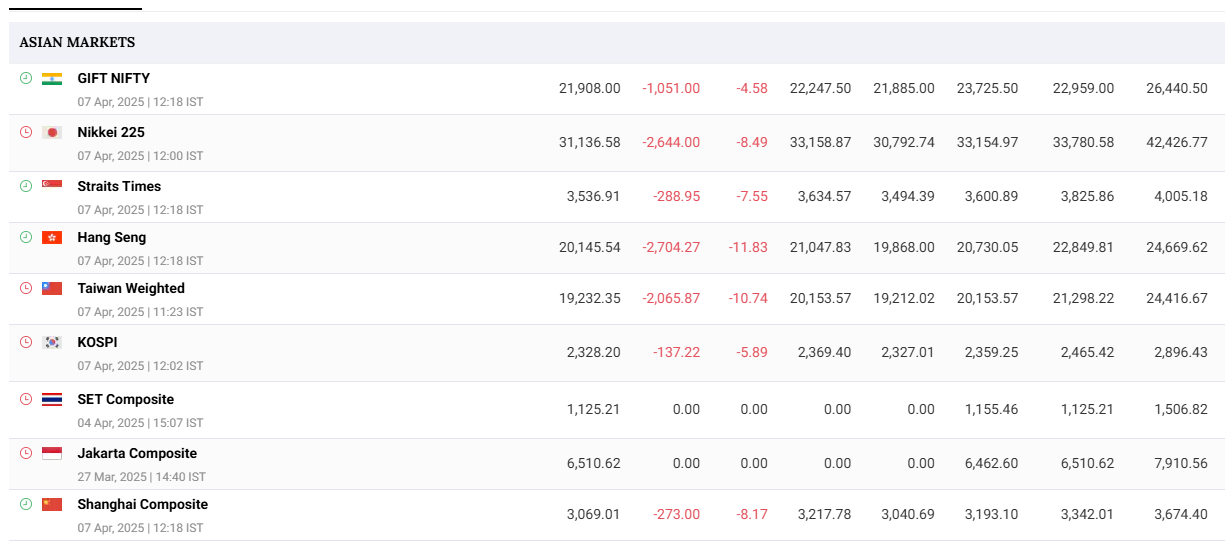Click the South Korea flag next to KOSPI
This screenshot has height=542, width=1225.
click(x=52, y=342)
